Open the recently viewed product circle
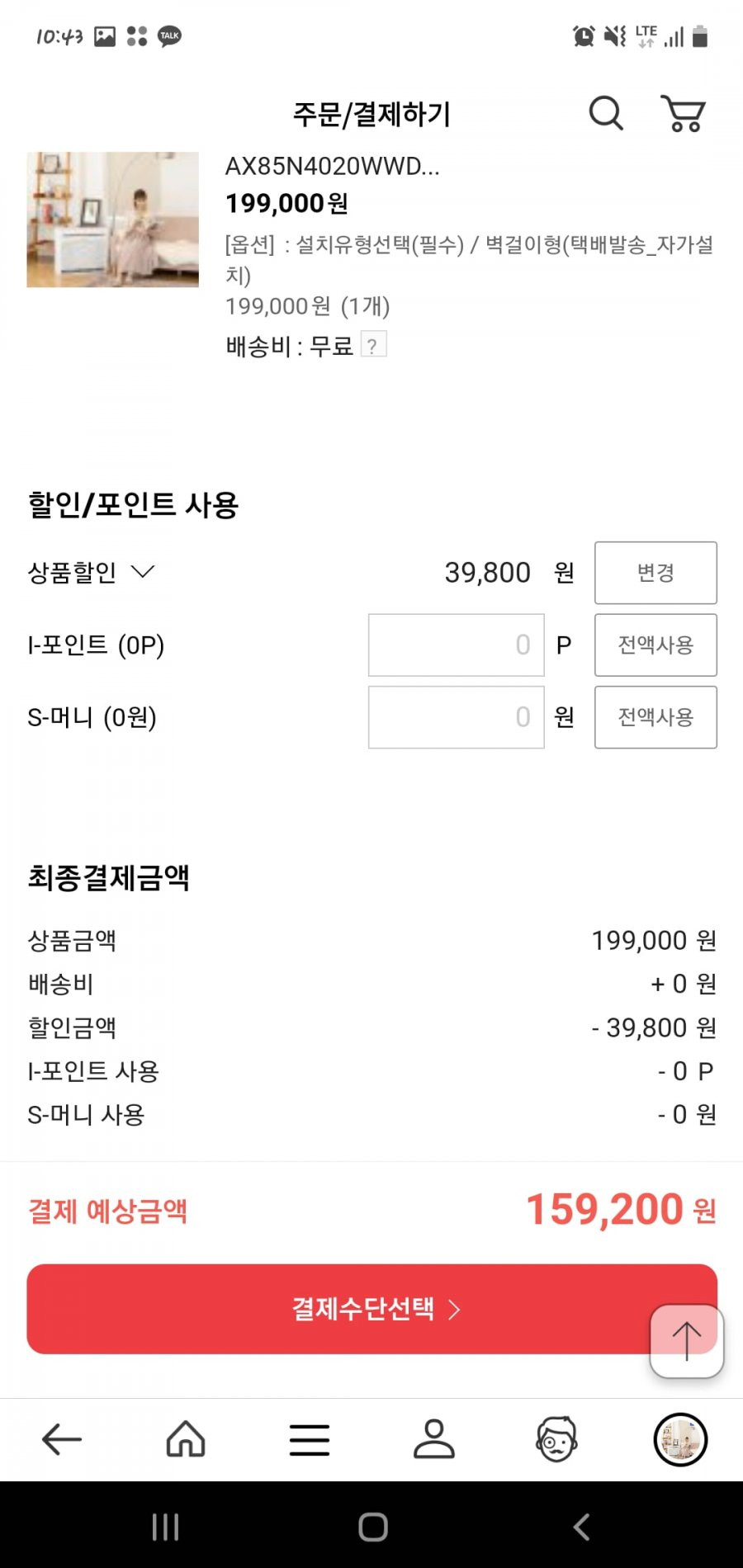The height and width of the screenshot is (1568, 743). click(x=681, y=1439)
